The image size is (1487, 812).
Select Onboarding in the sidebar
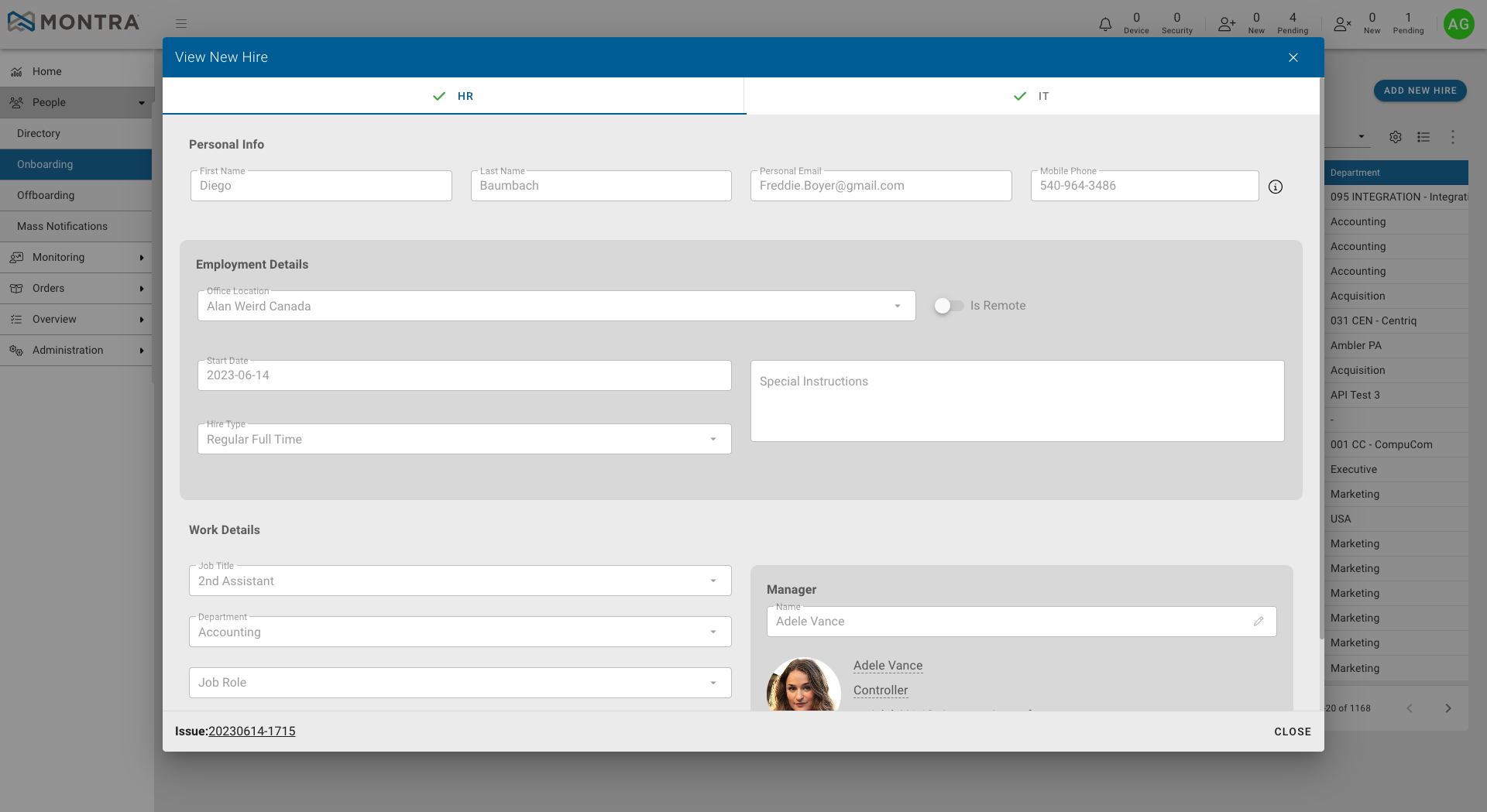pyautogui.click(x=76, y=164)
